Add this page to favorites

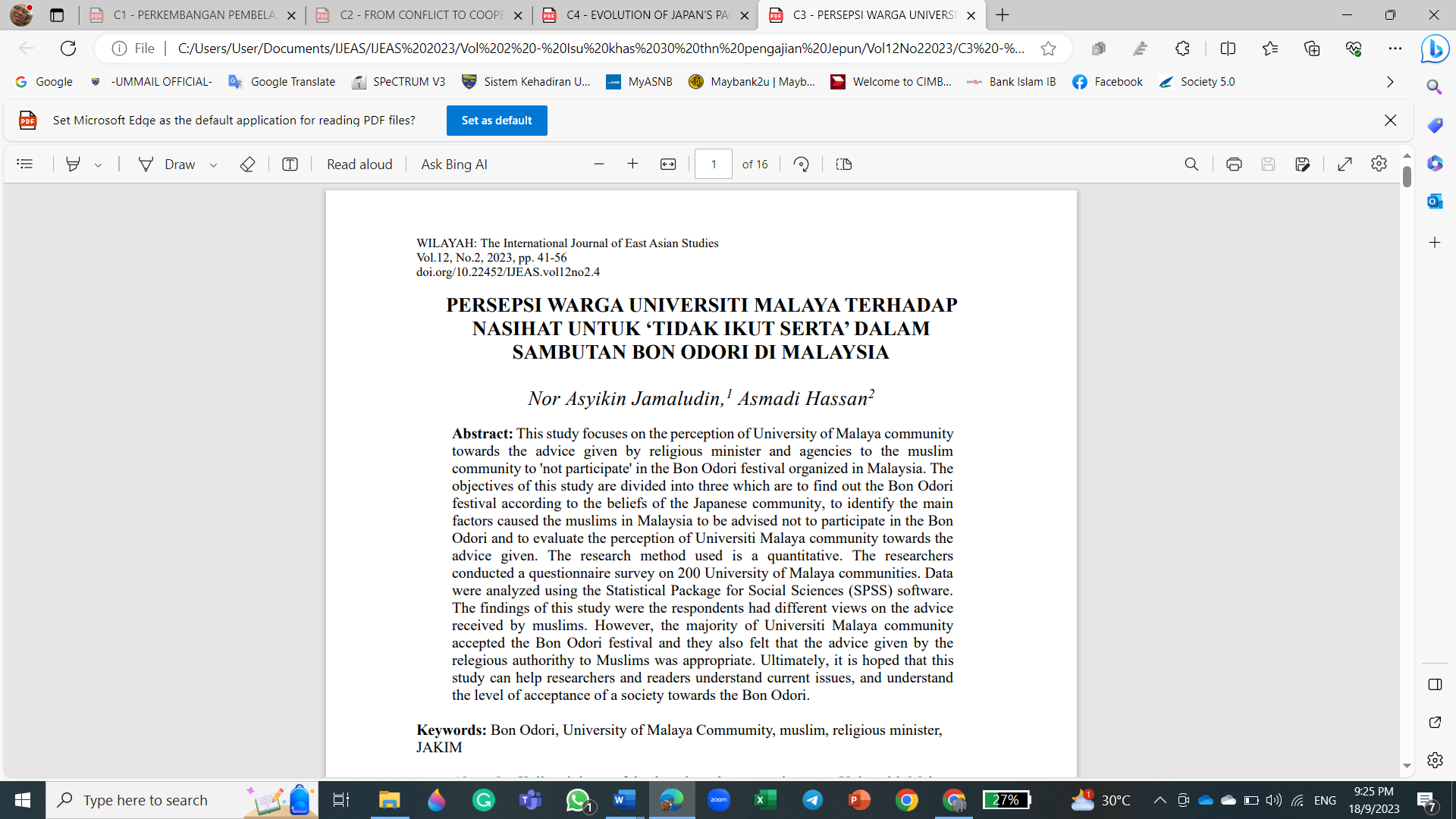(1049, 49)
